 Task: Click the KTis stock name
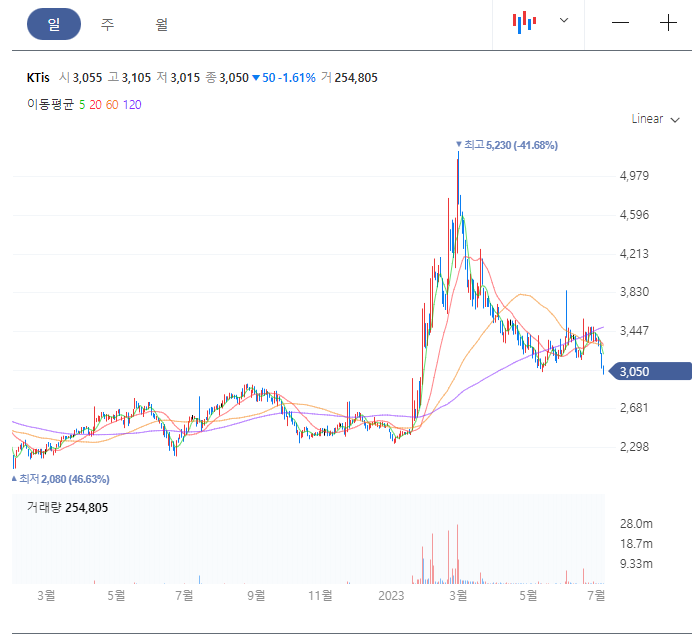(38, 78)
